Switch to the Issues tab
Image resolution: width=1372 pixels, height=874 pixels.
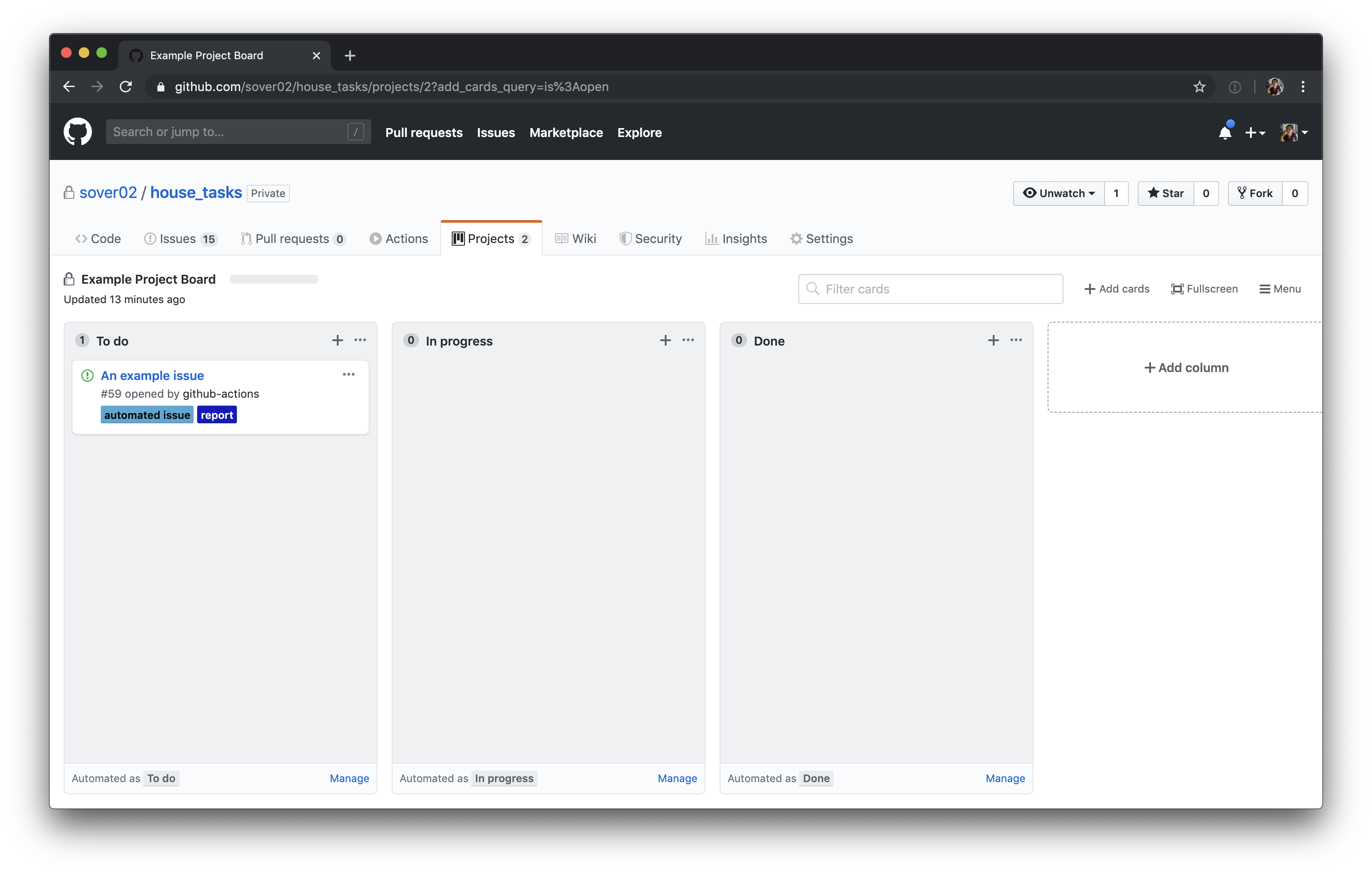tap(179, 239)
